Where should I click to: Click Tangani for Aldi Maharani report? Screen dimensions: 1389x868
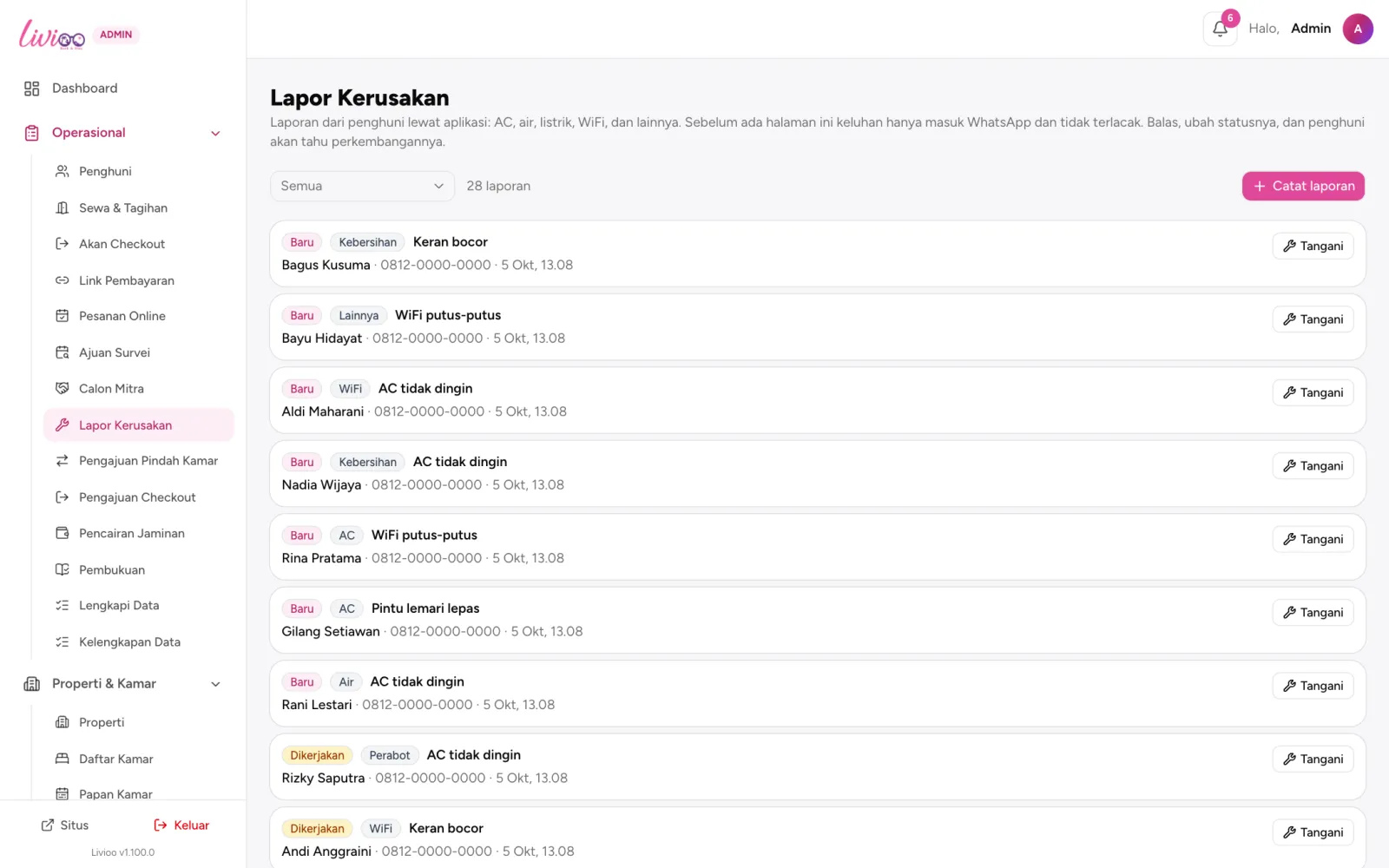click(1313, 393)
